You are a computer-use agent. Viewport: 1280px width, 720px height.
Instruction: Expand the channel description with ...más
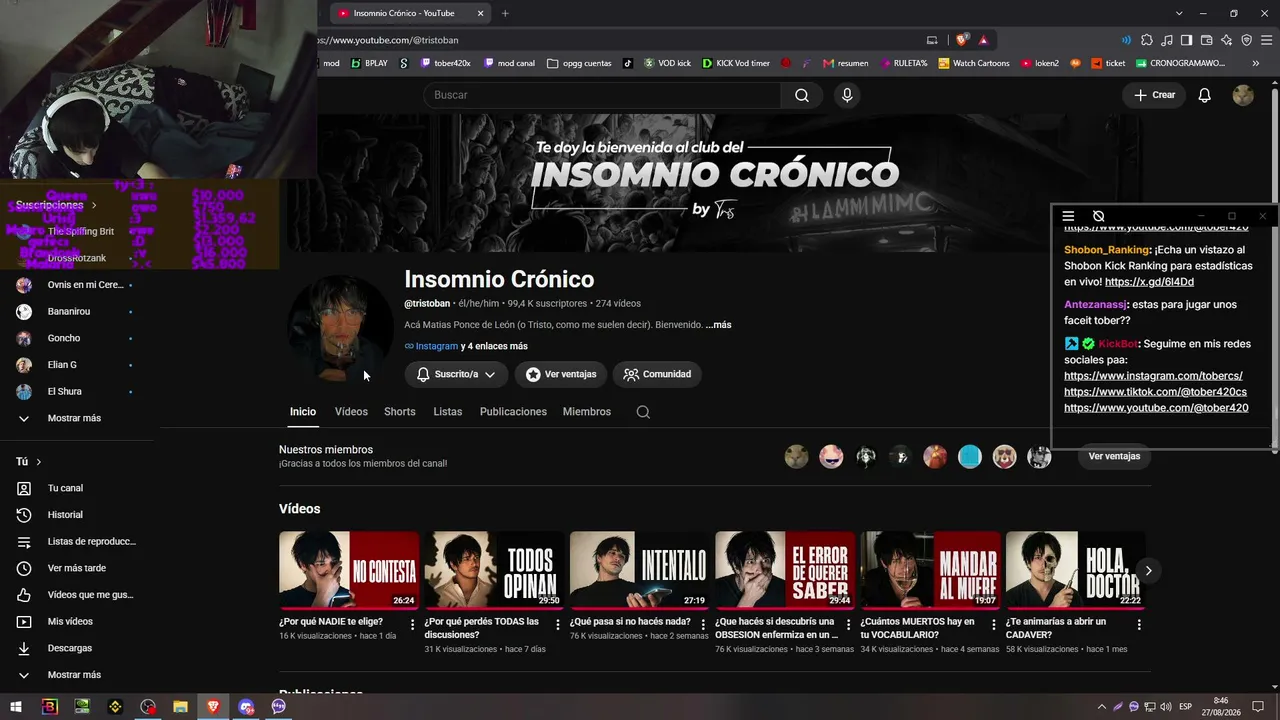point(718,325)
